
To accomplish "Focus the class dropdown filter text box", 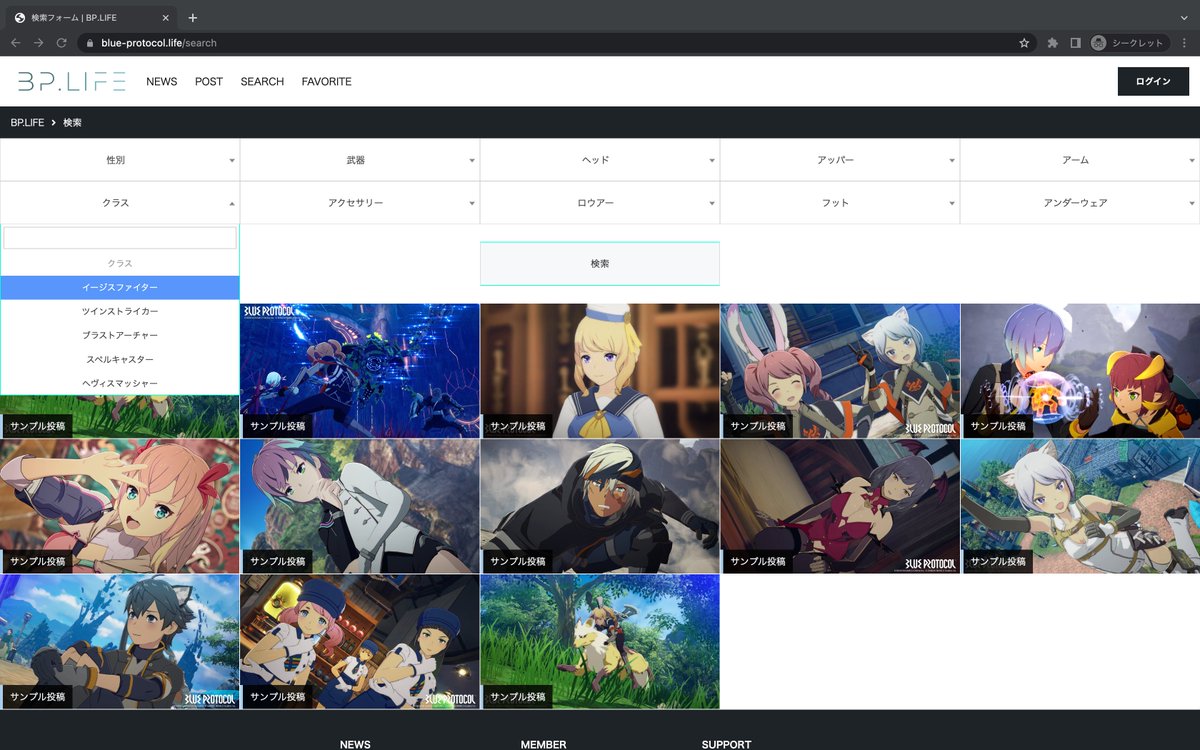I will click(x=120, y=238).
